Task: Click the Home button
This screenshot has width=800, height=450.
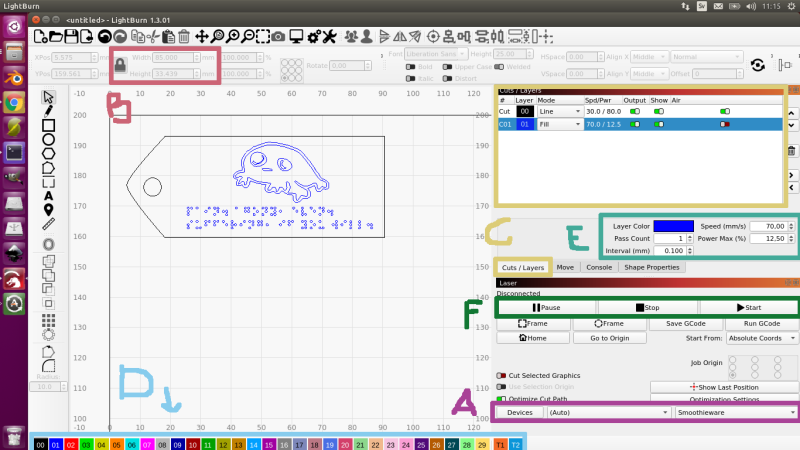Action: point(533,338)
